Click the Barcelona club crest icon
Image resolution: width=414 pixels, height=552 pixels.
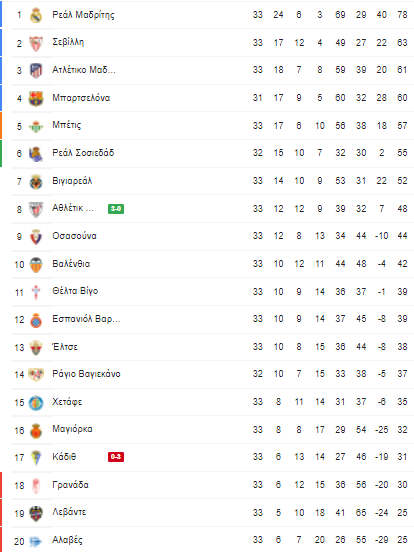coord(36,98)
